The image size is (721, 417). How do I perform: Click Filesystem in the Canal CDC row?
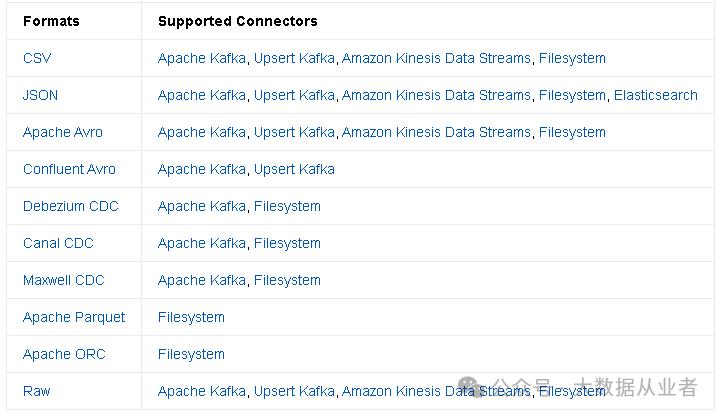(x=287, y=243)
